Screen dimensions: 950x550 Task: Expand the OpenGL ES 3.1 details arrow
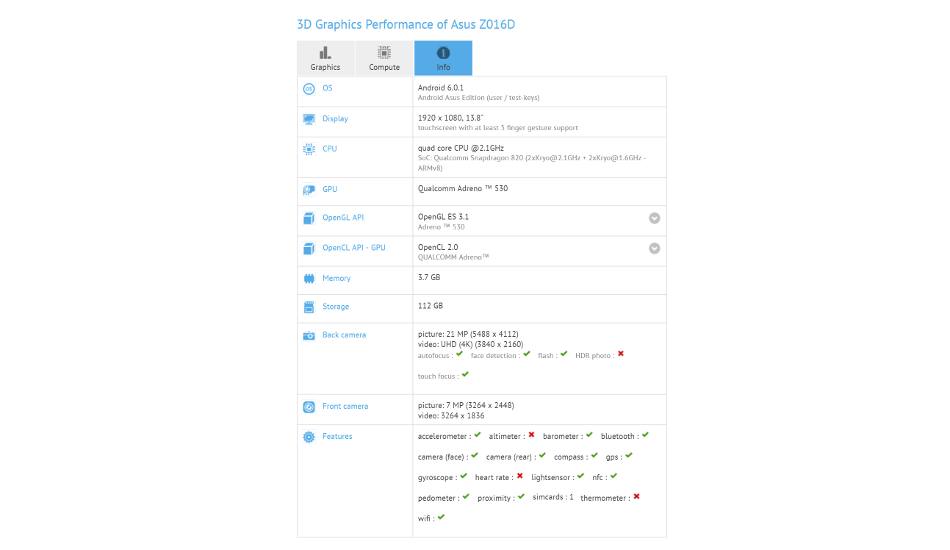(654, 218)
